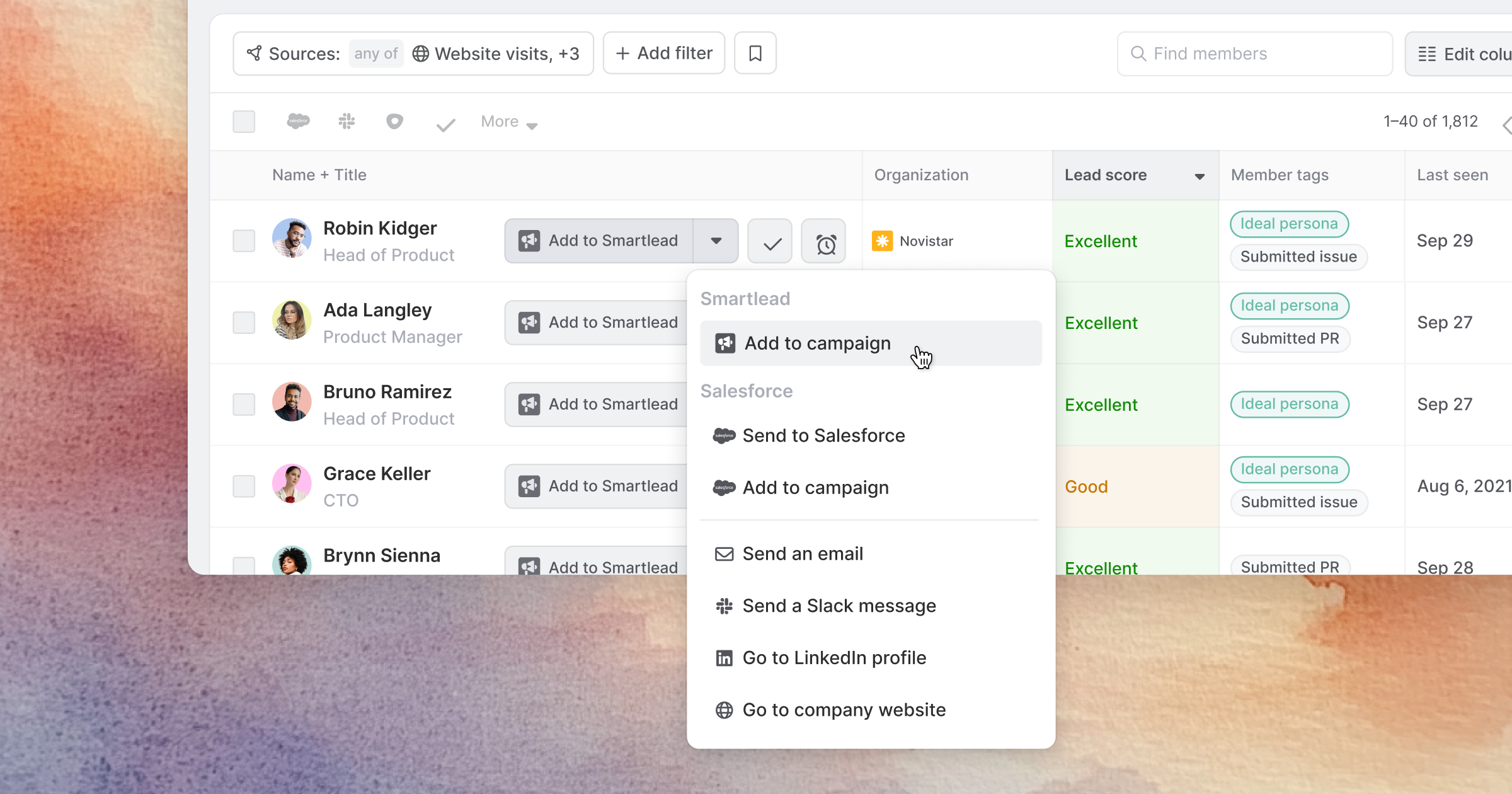1512x794 pixels.
Task: Choose Go to LinkedIn profile menu item
Action: pyautogui.click(x=871, y=658)
